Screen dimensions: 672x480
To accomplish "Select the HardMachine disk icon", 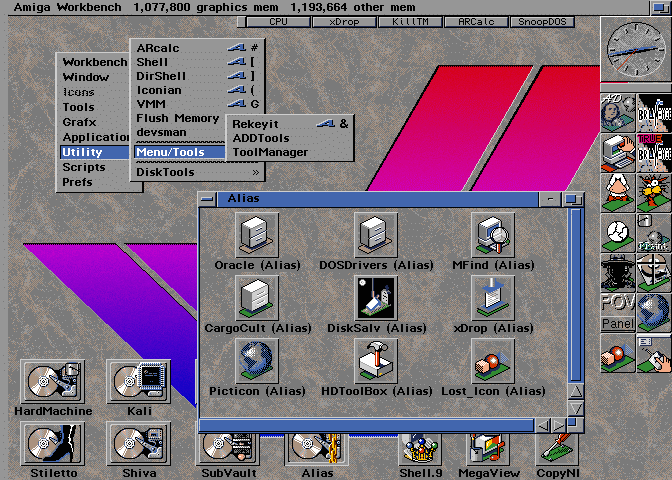I will (x=53, y=381).
